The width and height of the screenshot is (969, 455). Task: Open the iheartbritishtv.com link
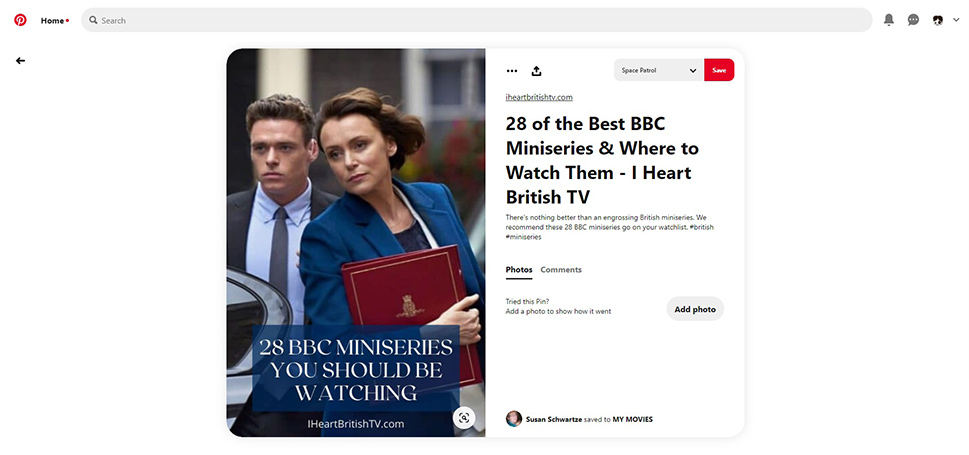(539, 97)
